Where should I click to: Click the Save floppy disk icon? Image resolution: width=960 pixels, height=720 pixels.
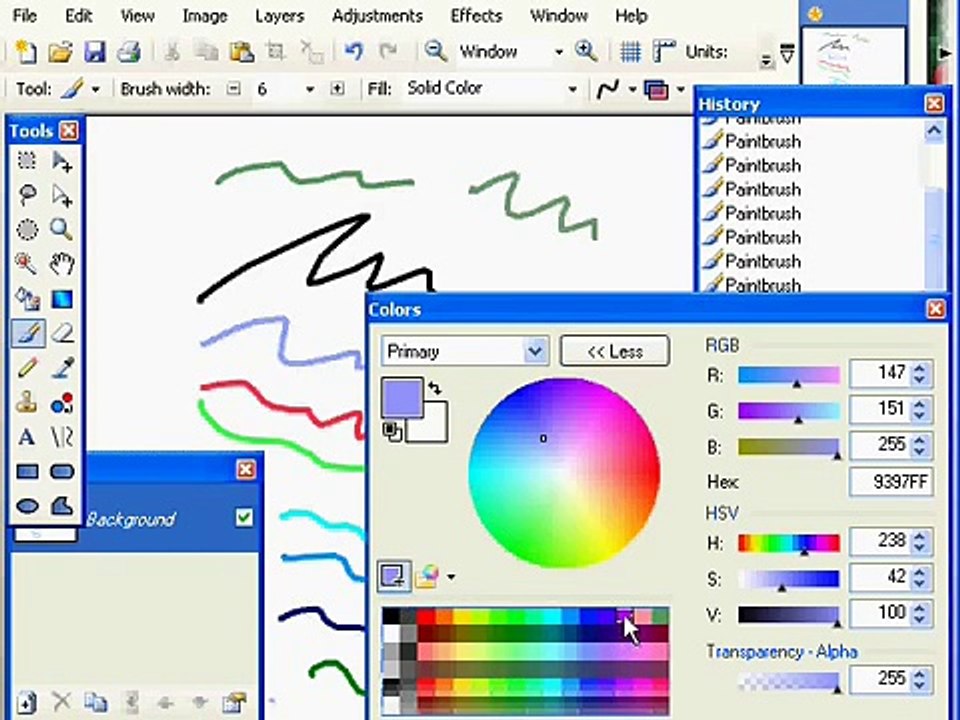click(x=94, y=52)
